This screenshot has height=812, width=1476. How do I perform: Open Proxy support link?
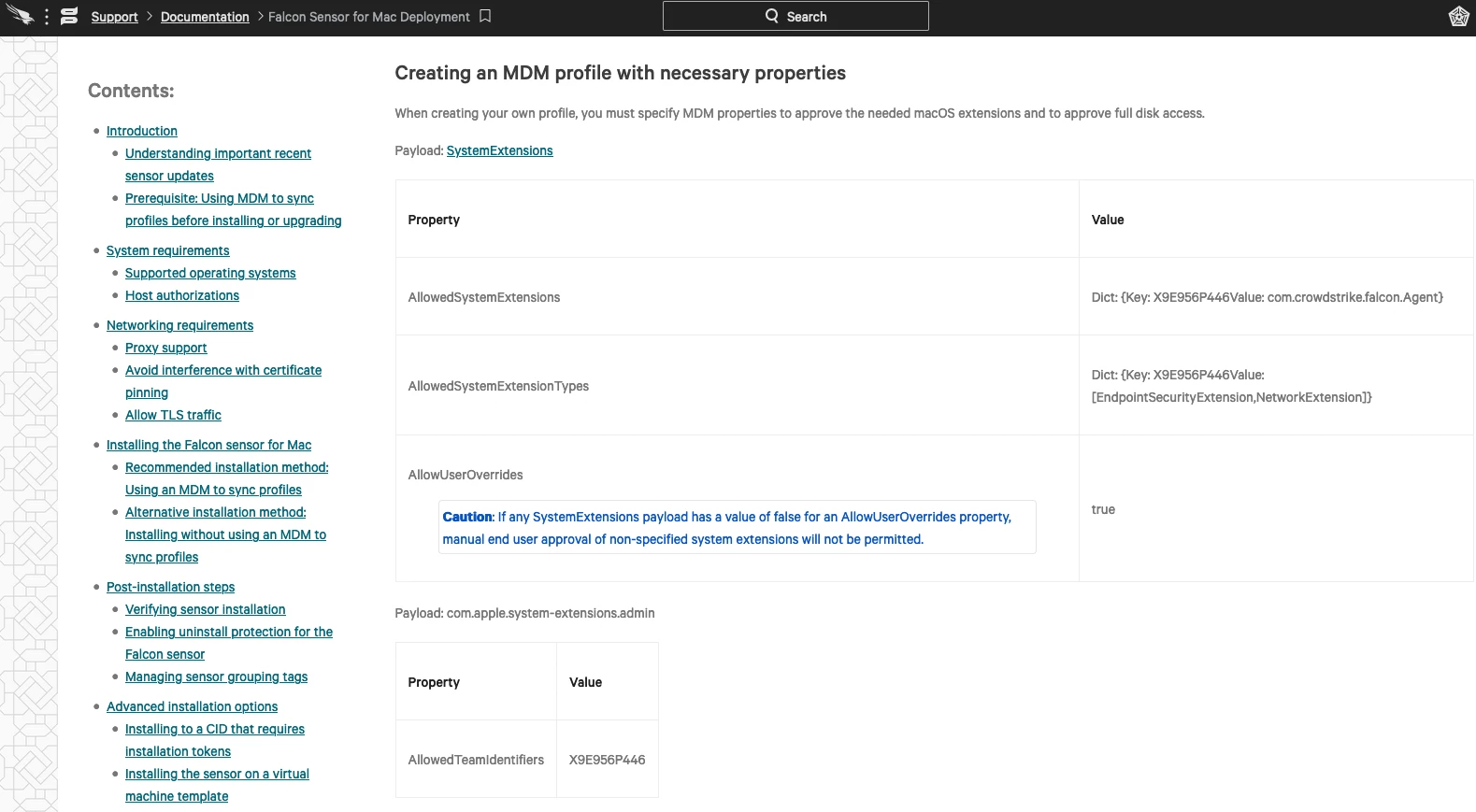[166, 348]
